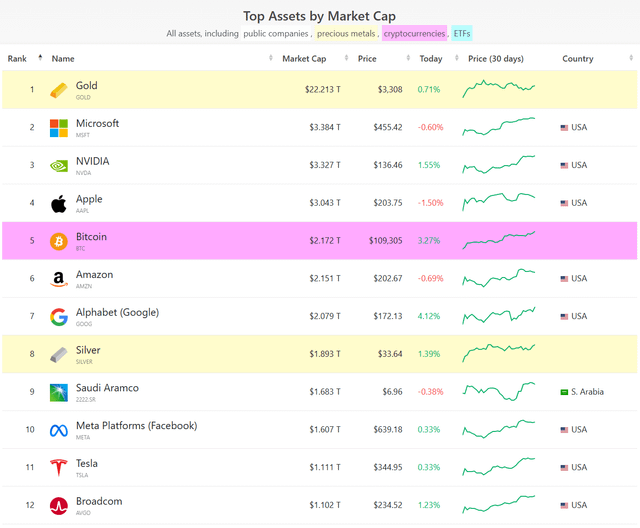Click the Broadcom logo icon
Viewport: 640px width, 528px height.
tap(59, 506)
